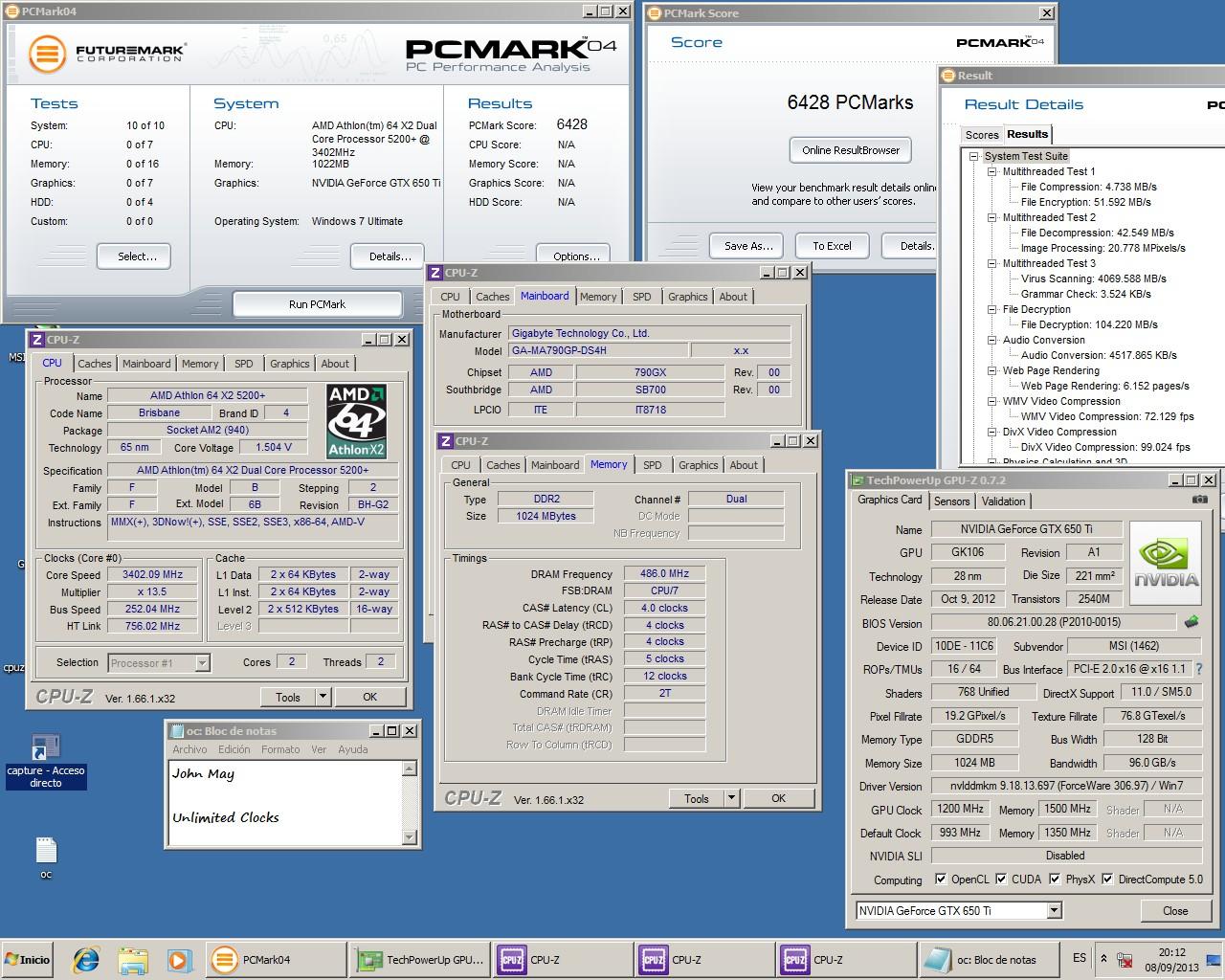
Task: Open the Graphics tab in CPU-Z Mainboard window
Action: coord(687,297)
